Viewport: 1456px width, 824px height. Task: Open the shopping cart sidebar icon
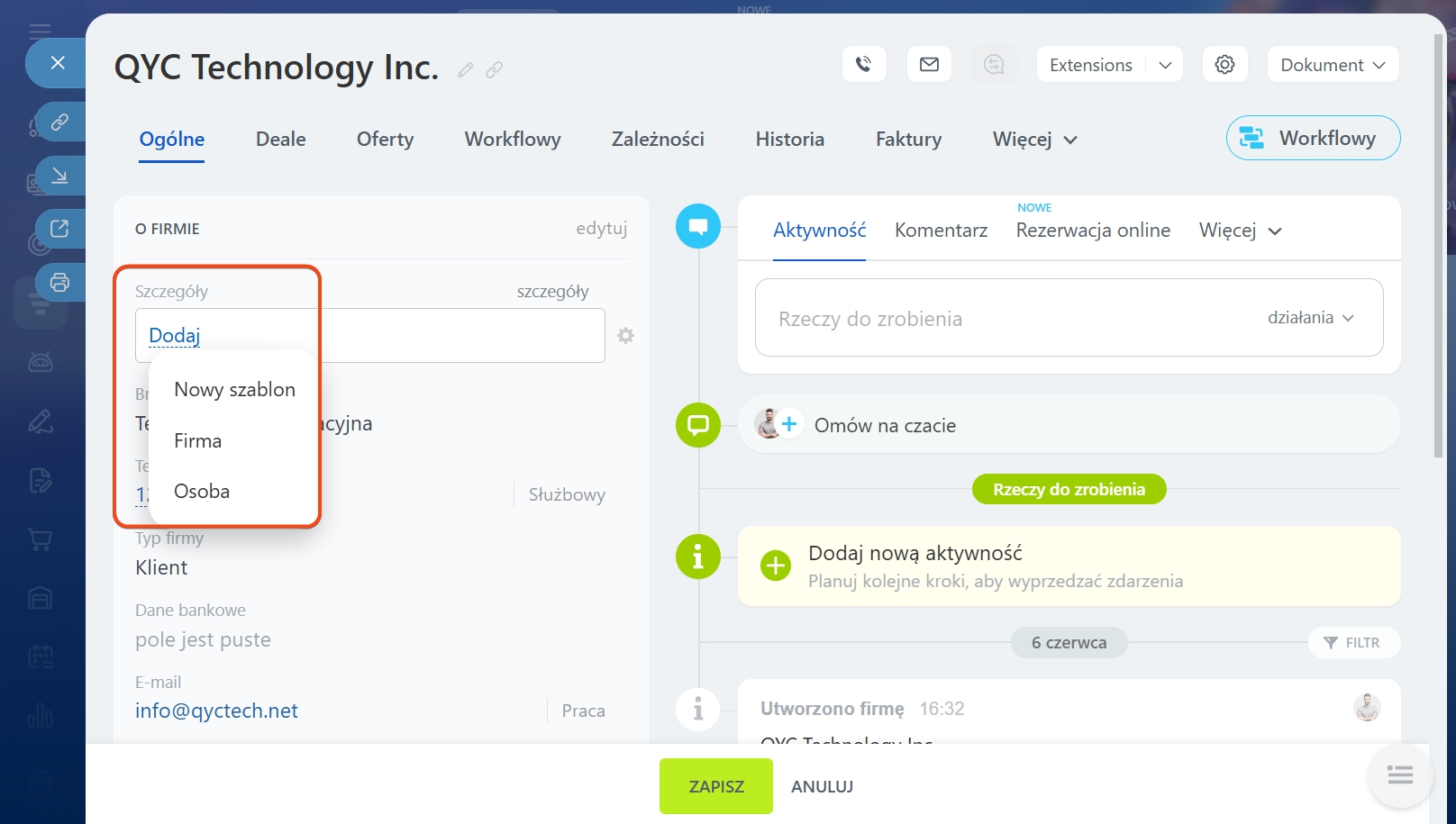[41, 539]
